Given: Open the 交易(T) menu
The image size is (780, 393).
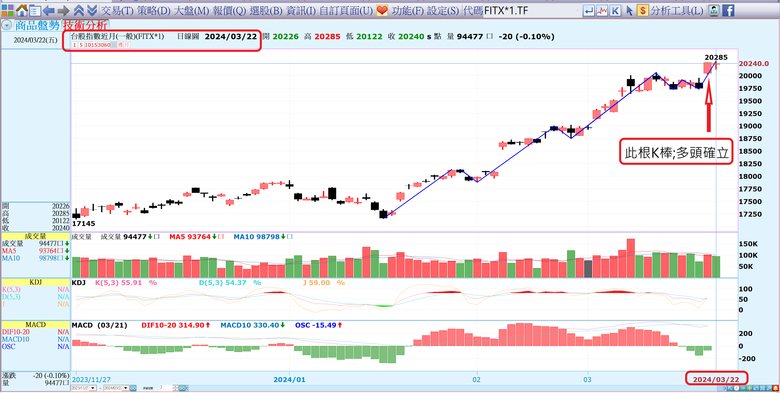Looking at the screenshot, I should pos(117,10).
